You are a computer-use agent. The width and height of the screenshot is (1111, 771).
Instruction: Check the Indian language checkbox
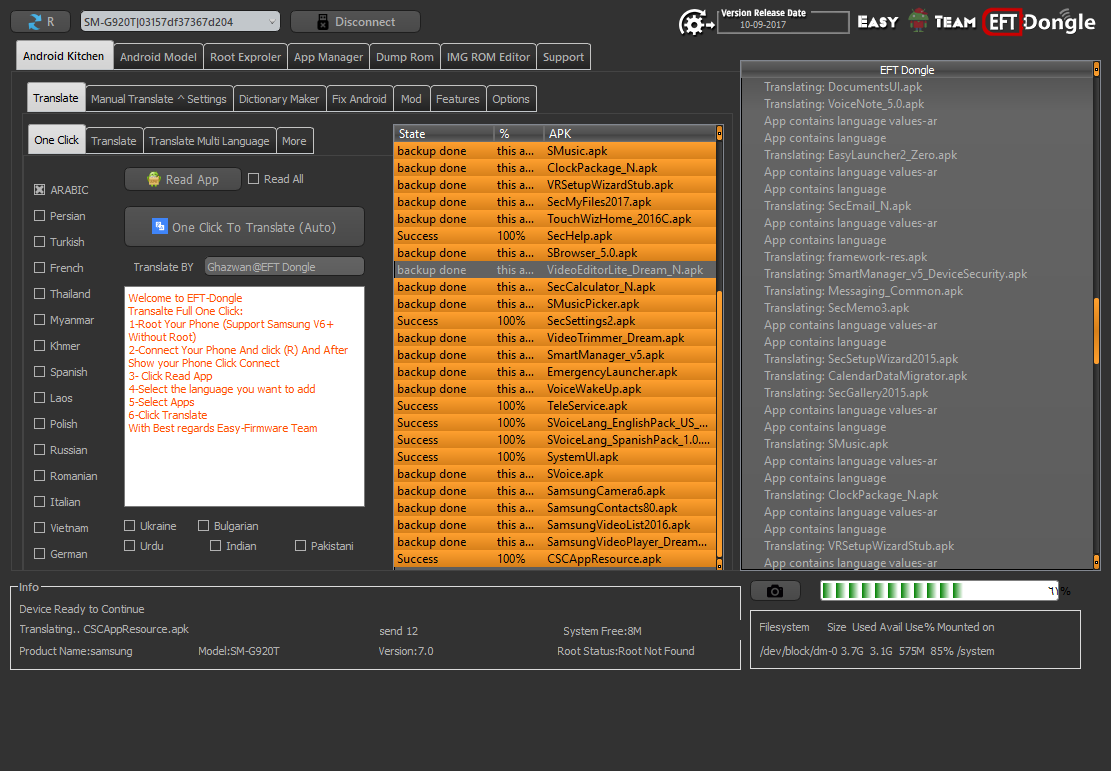(x=215, y=546)
